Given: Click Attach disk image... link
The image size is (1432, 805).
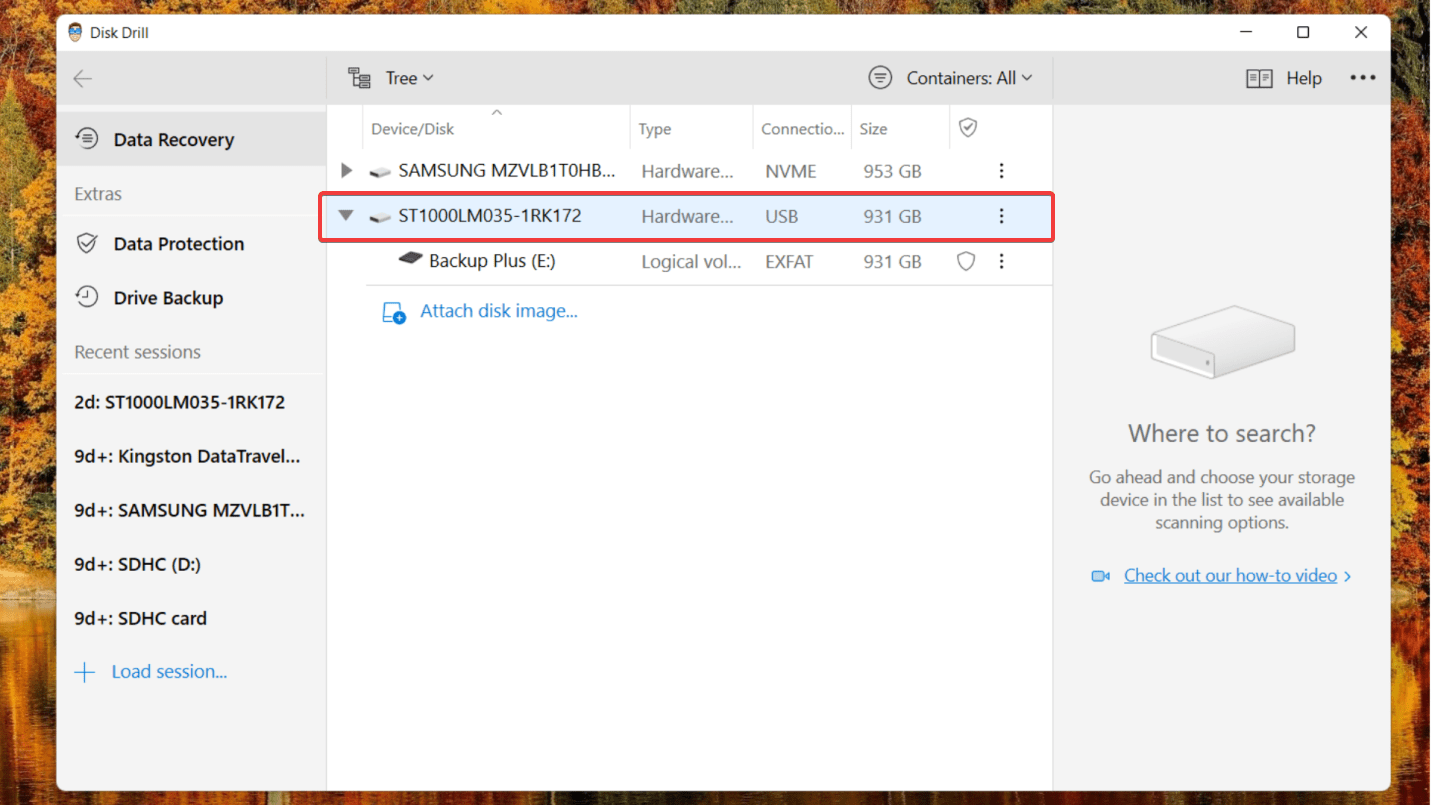Looking at the screenshot, I should [499, 311].
